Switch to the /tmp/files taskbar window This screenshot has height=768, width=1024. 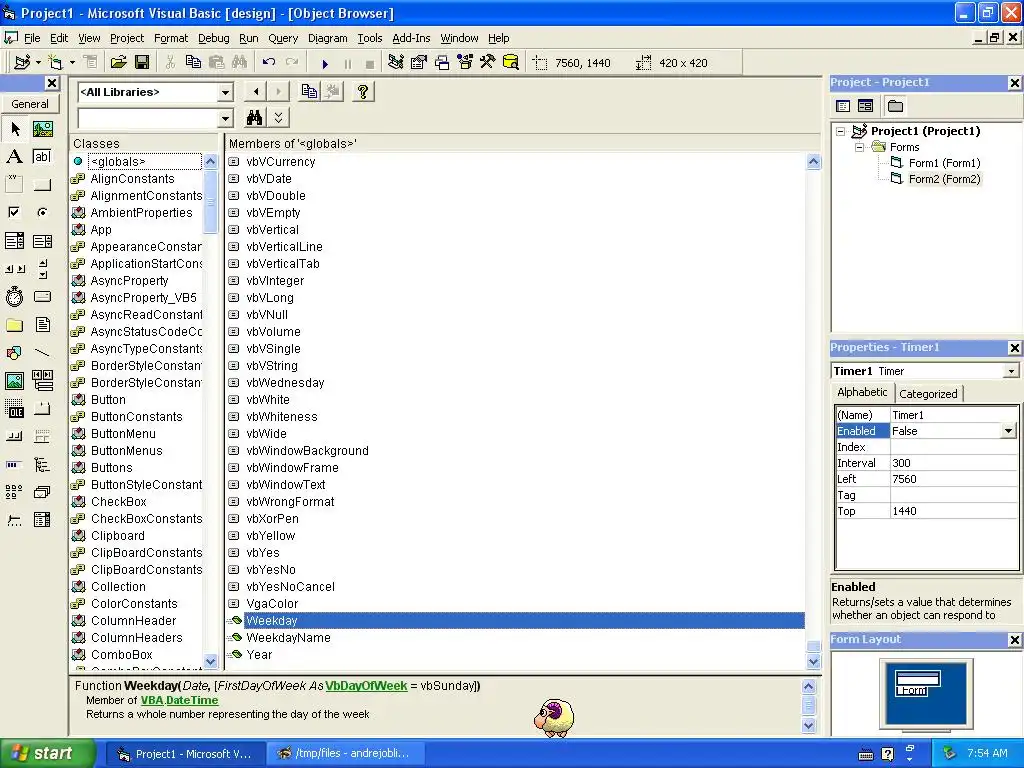click(345, 754)
